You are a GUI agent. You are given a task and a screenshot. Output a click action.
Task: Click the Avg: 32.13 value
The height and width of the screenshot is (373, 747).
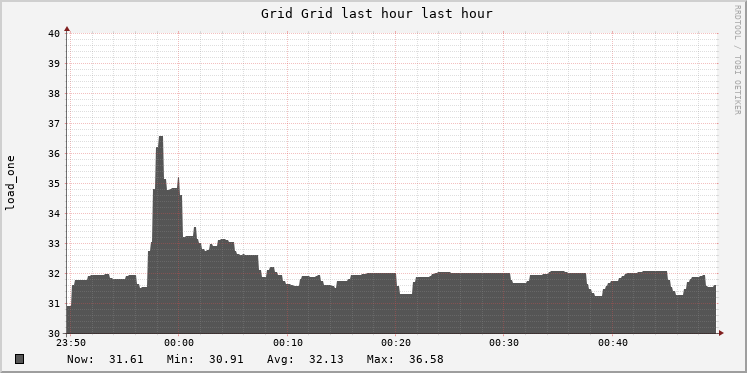pyautogui.click(x=305, y=359)
